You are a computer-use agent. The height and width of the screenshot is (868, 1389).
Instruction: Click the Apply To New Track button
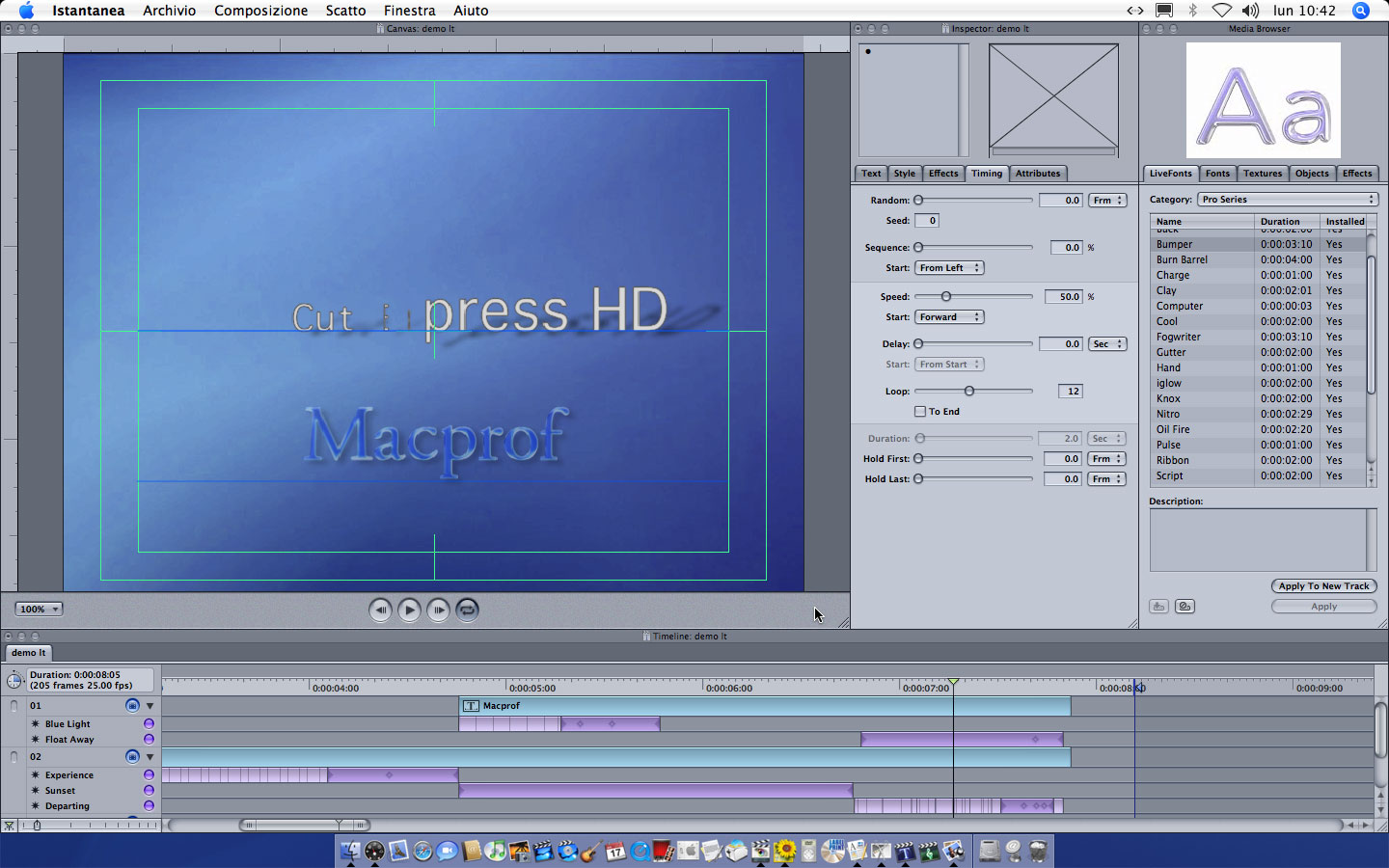1323,586
